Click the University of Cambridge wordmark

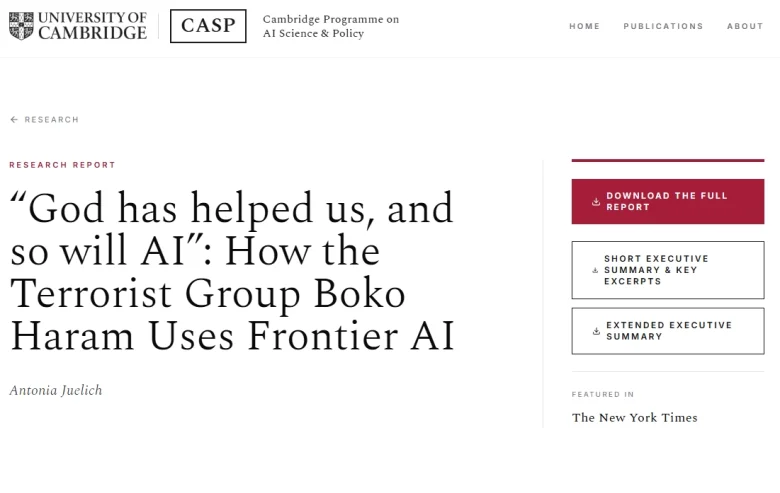pyautogui.click(x=93, y=26)
